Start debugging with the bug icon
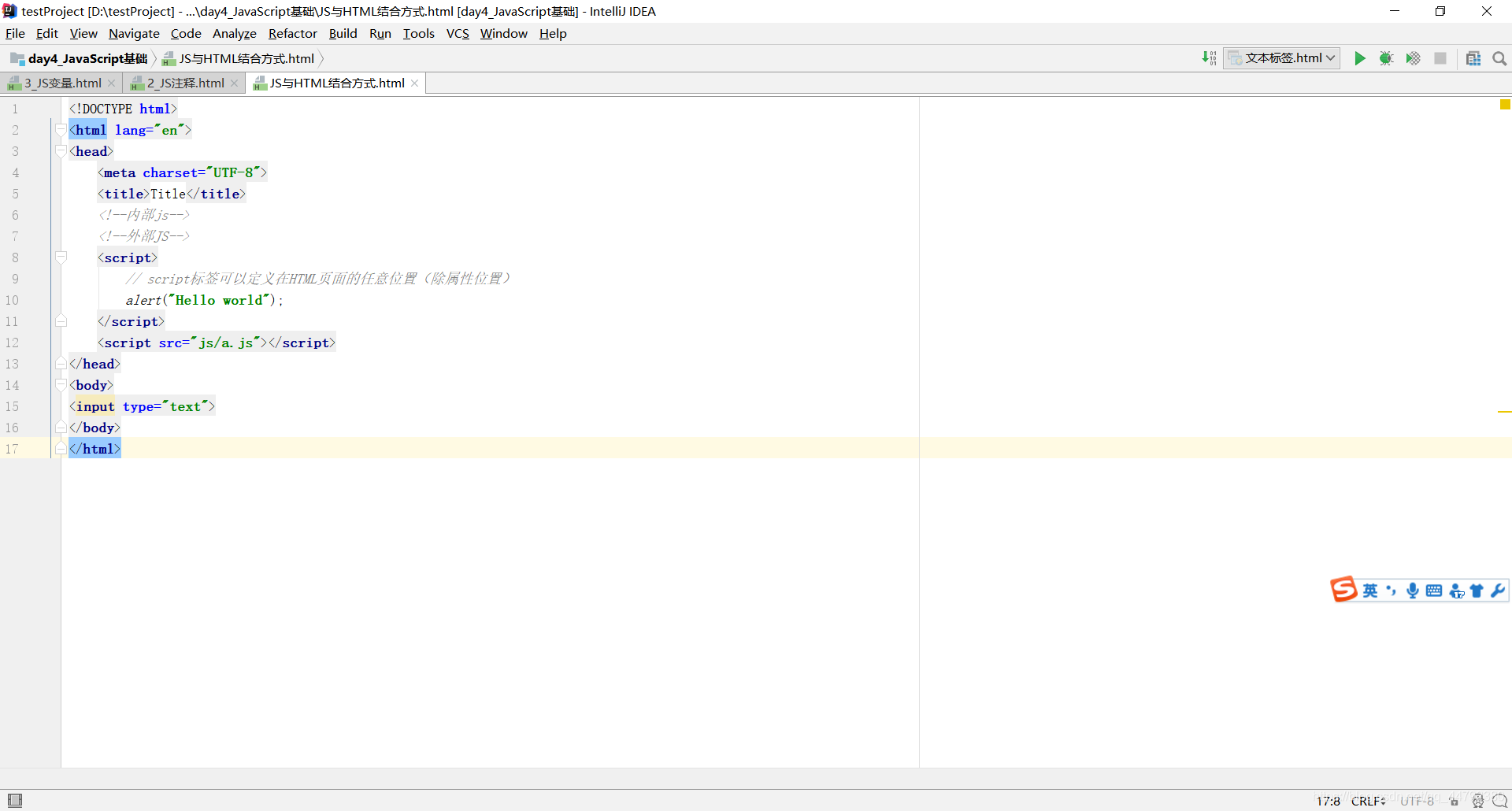Image resolution: width=1512 pixels, height=811 pixels. (x=1386, y=58)
